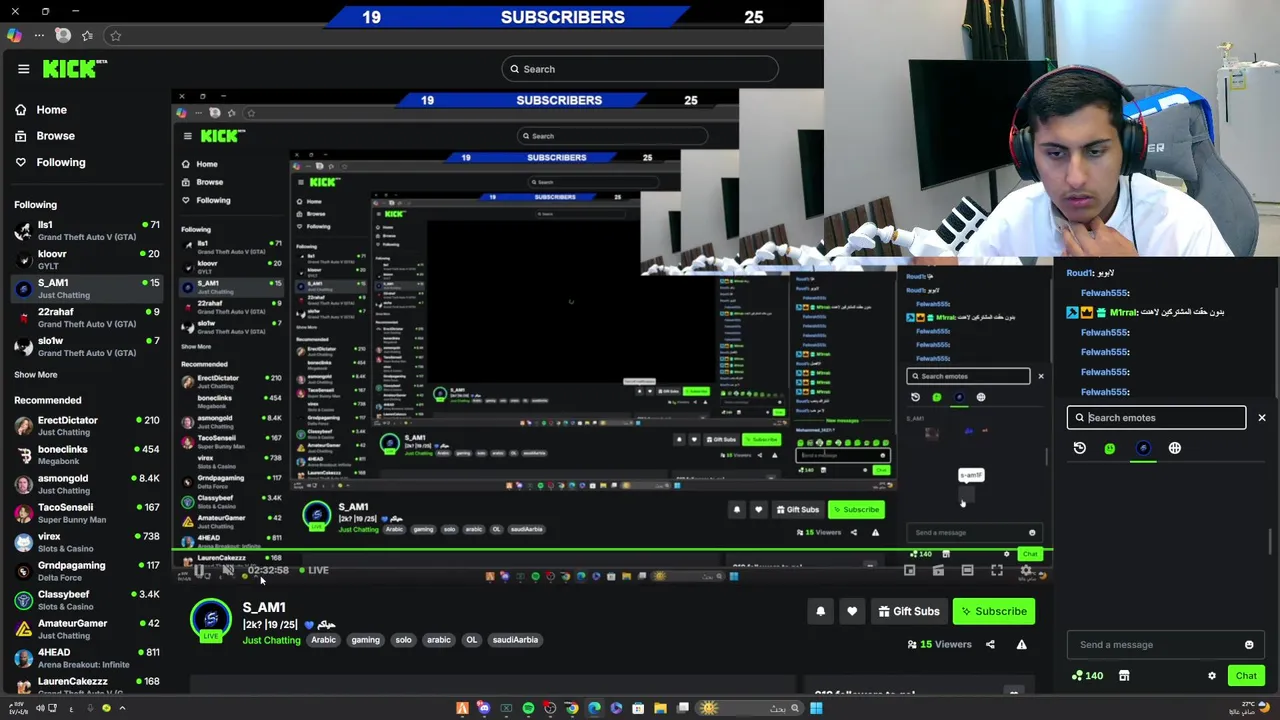Open the stream player settings gear
Screen dimensions: 1280x720
pos(1026,570)
